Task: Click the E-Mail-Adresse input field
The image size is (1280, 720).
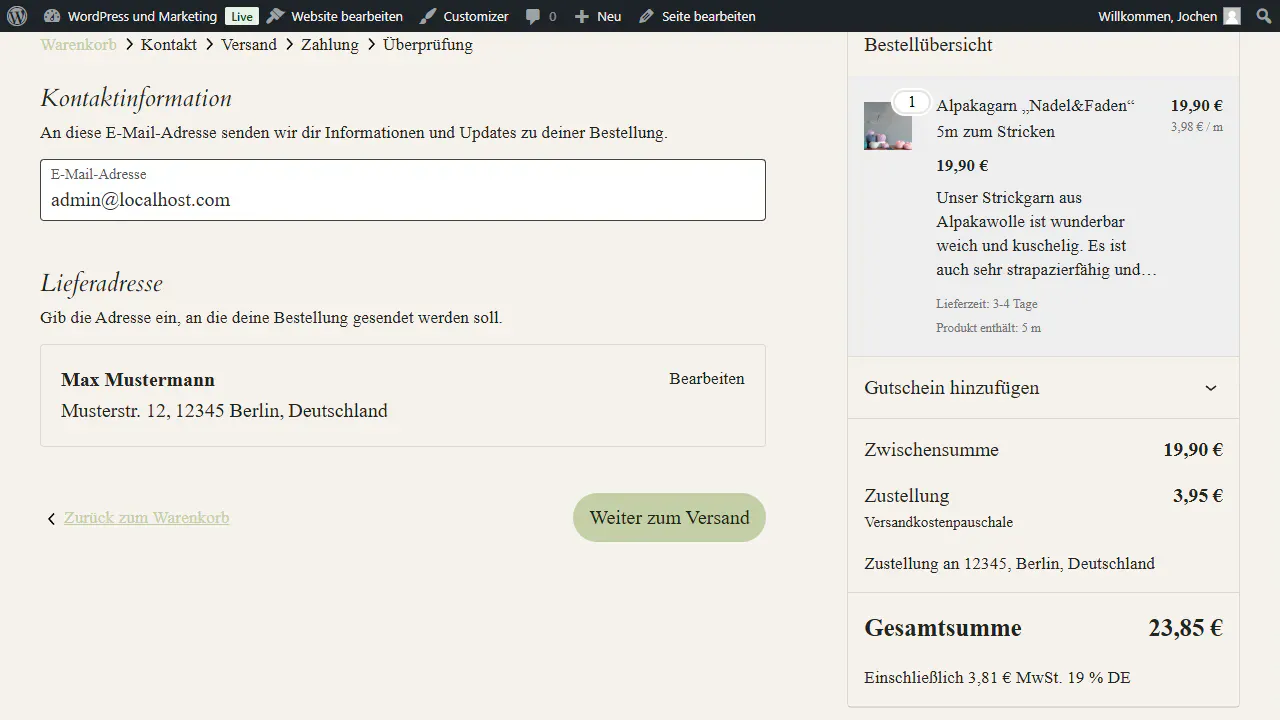Action: (403, 190)
